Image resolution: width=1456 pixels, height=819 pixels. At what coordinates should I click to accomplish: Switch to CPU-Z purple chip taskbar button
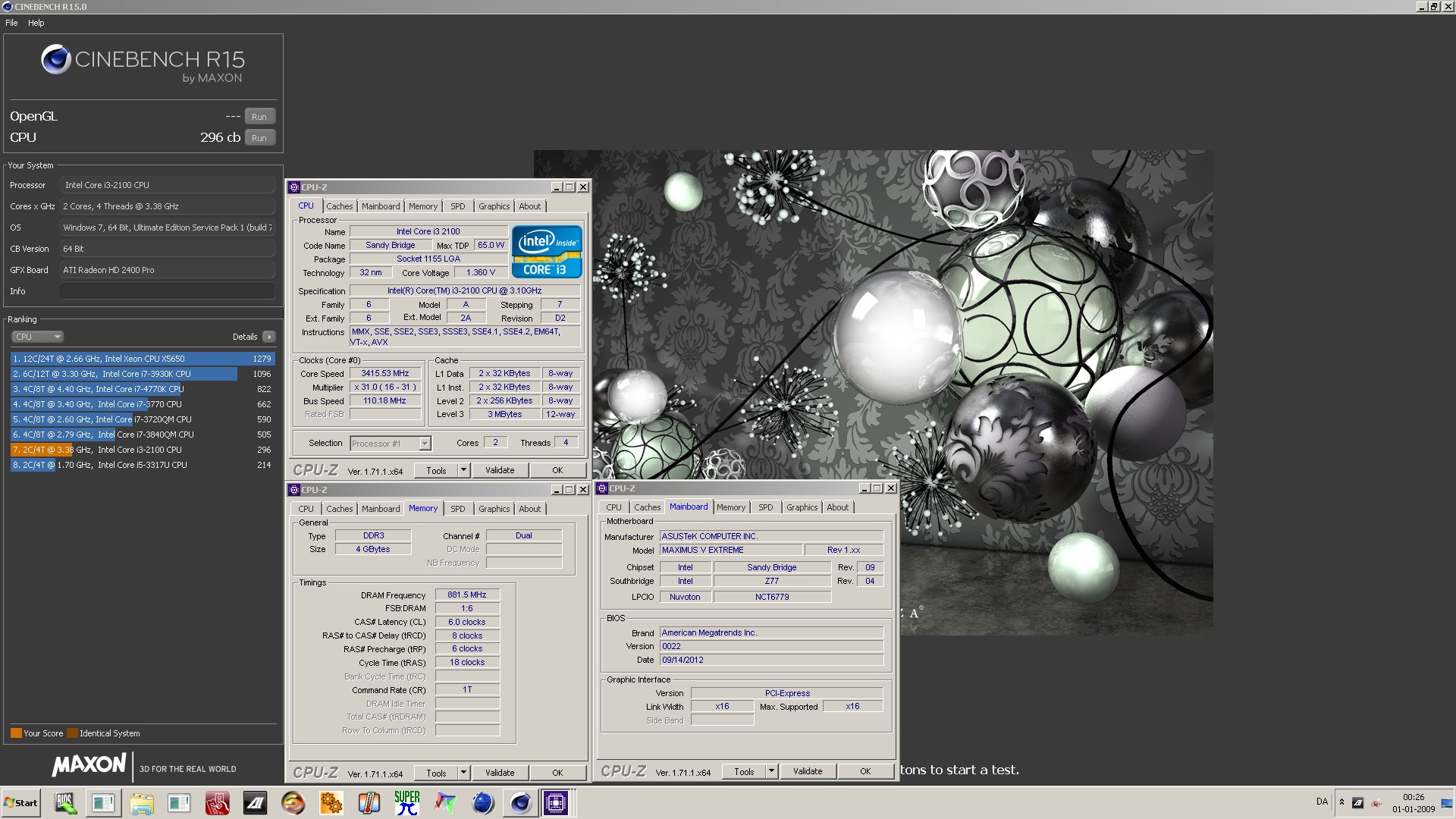click(x=556, y=802)
